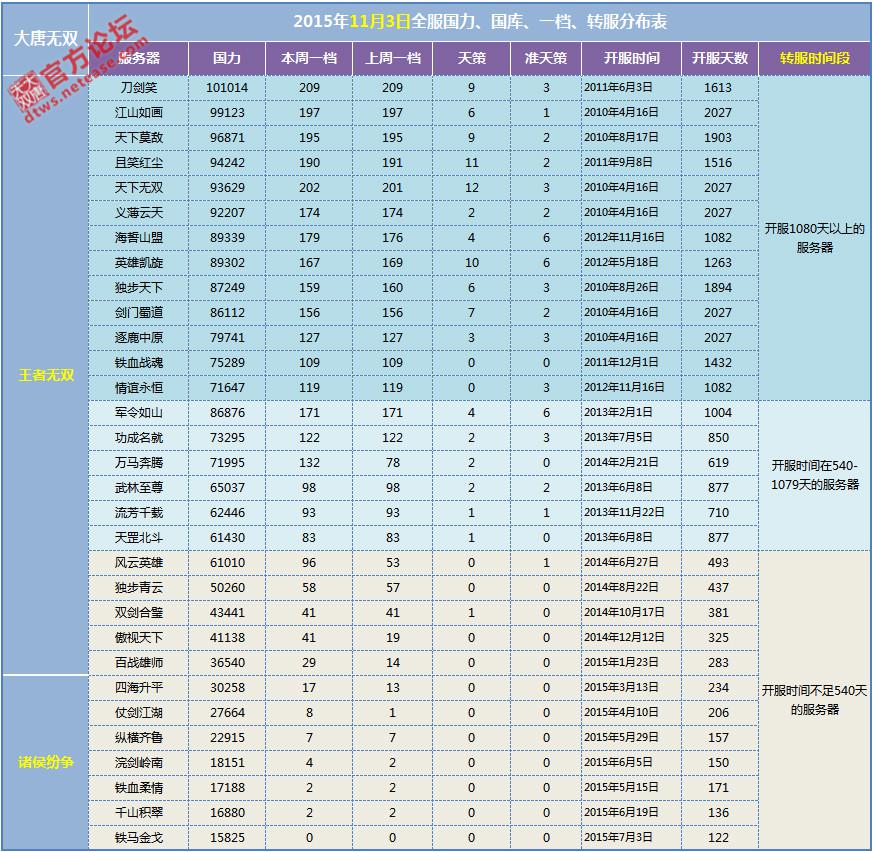The image size is (873, 852).
Task: Click open date 2011年9月8日
Action: [x=618, y=163]
